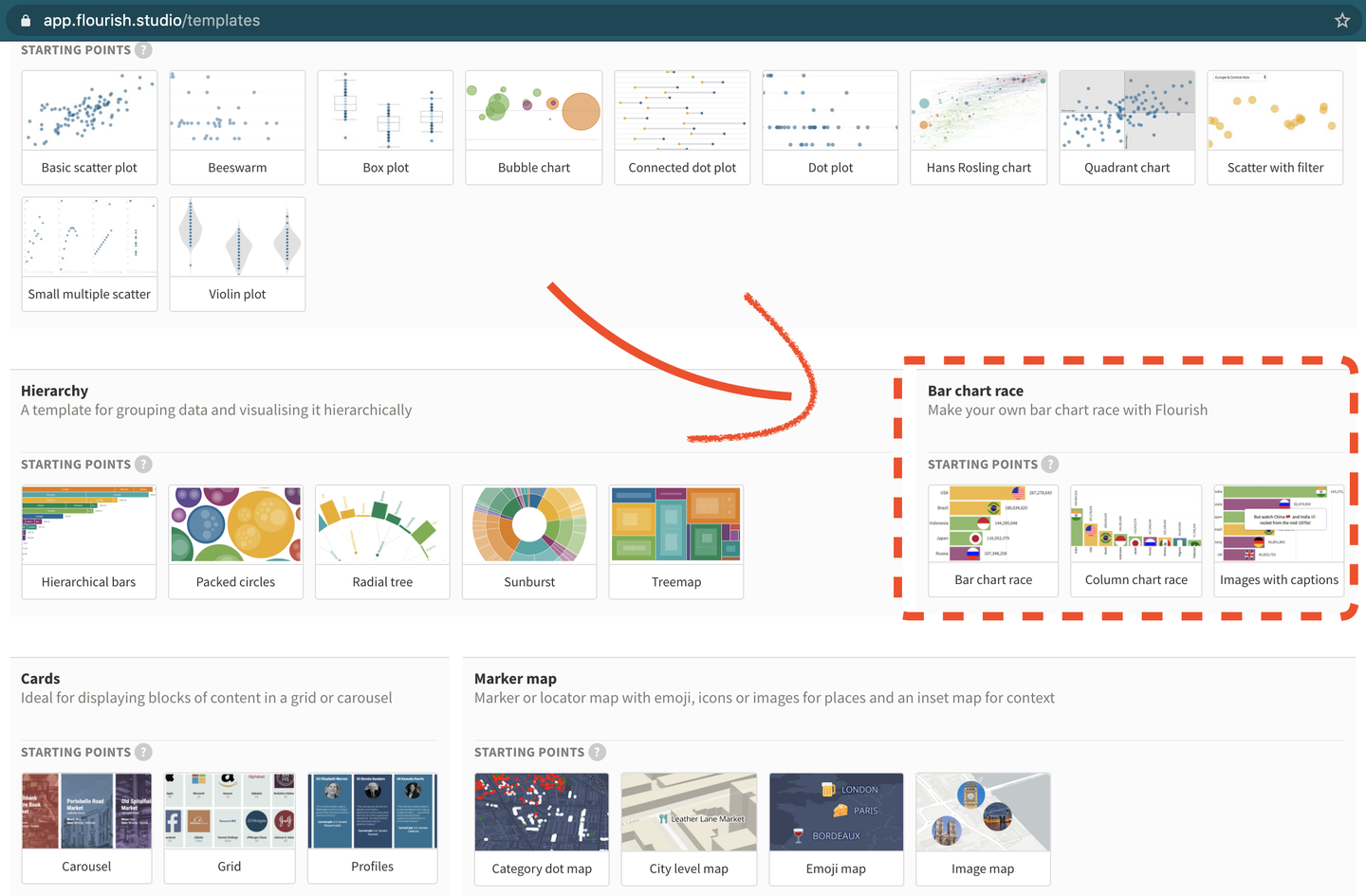Viewport: 1366px width, 896px height.
Task: Open the Hierarchical bars template
Action: point(89,542)
